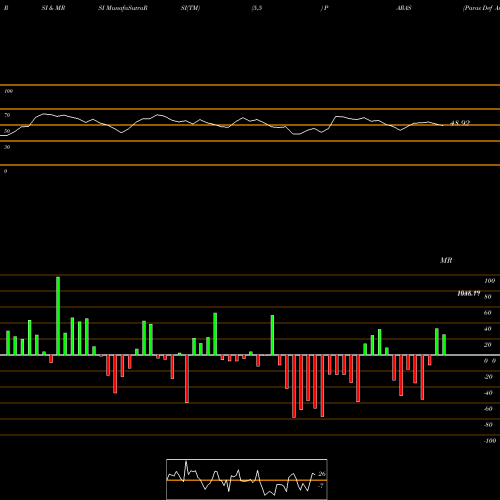Click the MR axis label -100

pyautogui.click(x=489, y=441)
